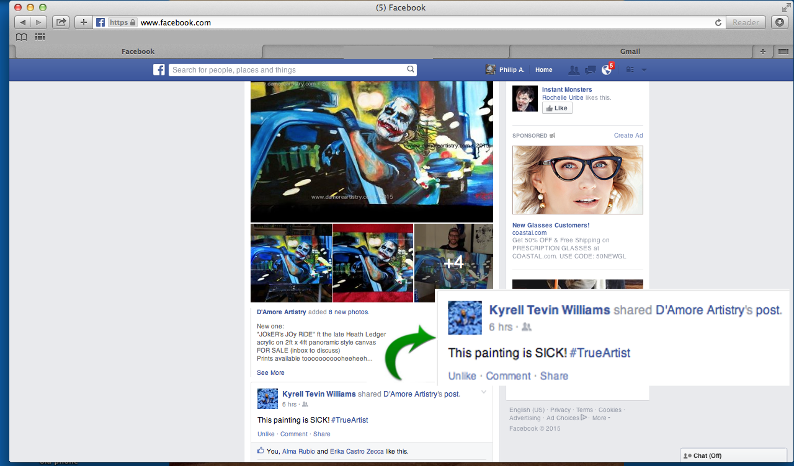This screenshot has width=794, height=466.
Task: Open Rochelle Uribe's profile link
Action: coord(563,97)
